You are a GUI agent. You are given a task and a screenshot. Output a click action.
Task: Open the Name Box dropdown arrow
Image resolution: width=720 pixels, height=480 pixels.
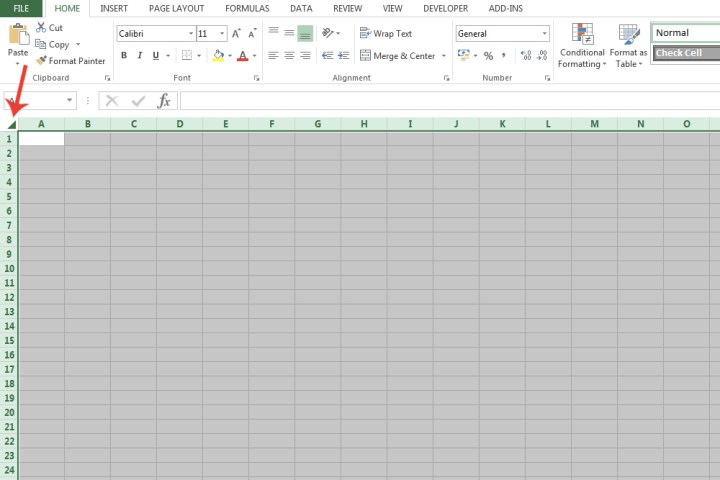70,101
